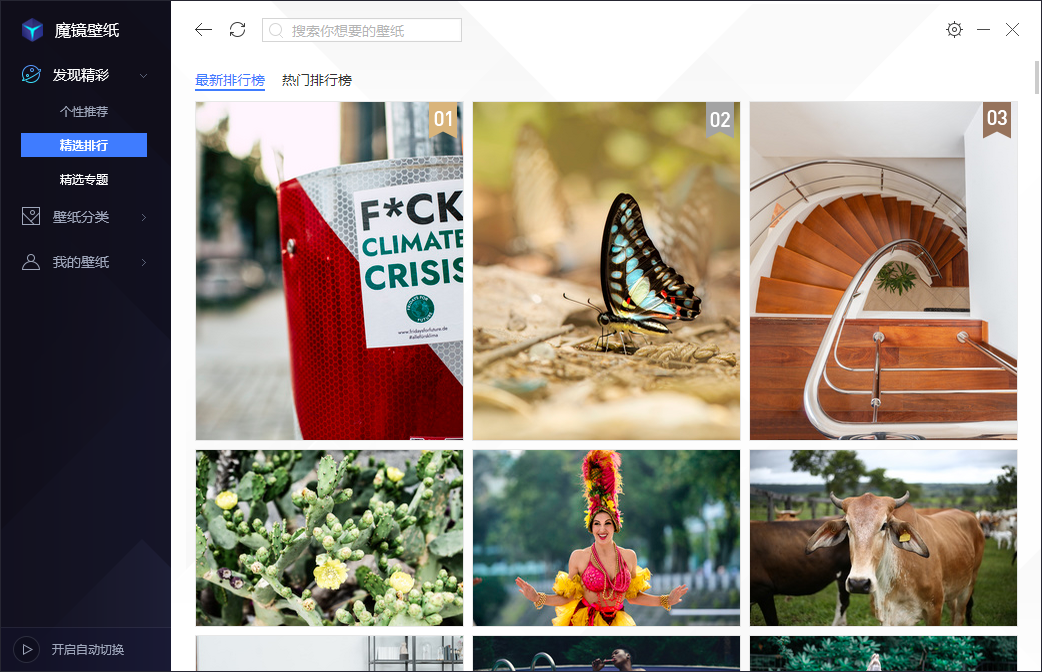Open the climate crisis sticker wallpaper

tap(329, 271)
